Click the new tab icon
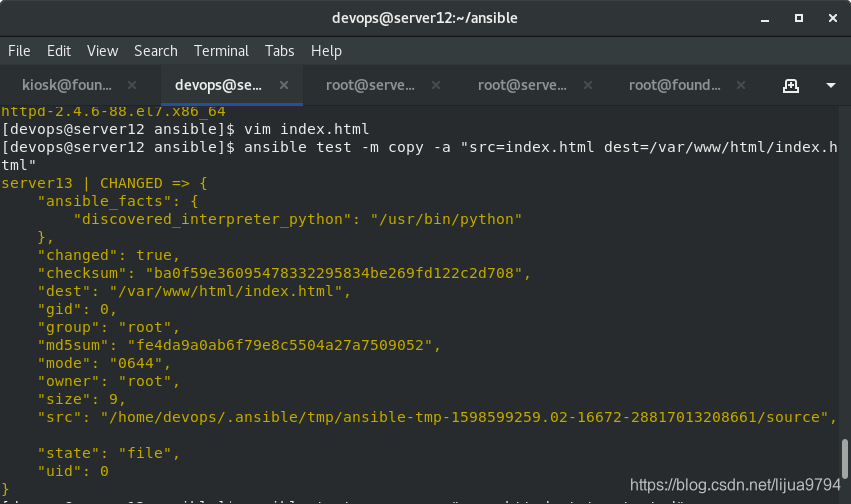Viewport: 851px width, 504px height. 791,85
